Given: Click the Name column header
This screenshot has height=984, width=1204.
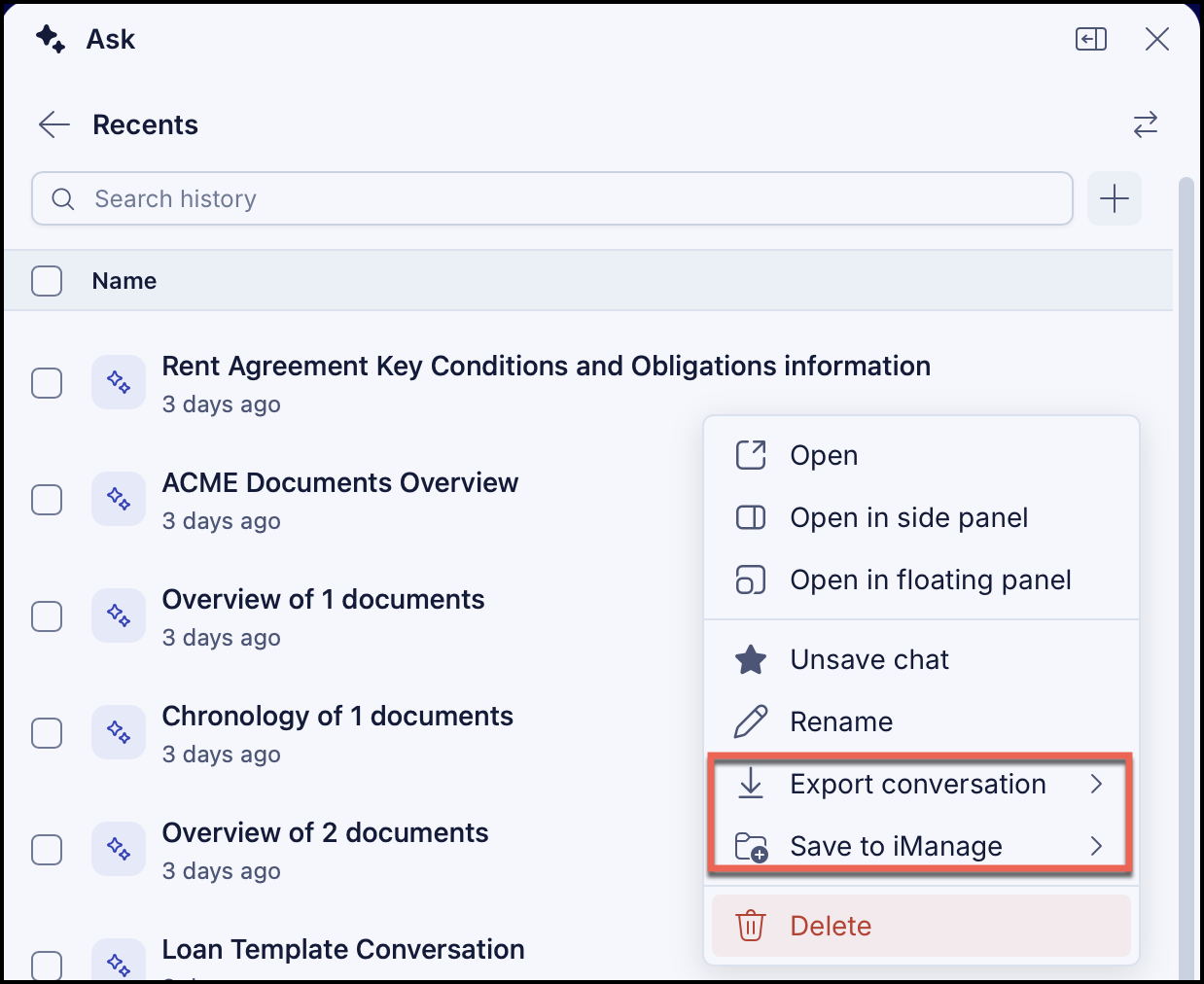Looking at the screenshot, I should 124,281.
